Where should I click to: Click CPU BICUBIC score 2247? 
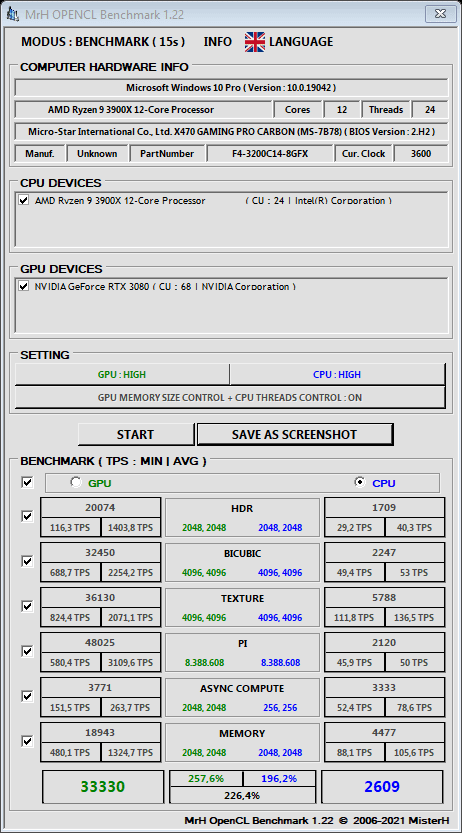[x=384, y=552]
